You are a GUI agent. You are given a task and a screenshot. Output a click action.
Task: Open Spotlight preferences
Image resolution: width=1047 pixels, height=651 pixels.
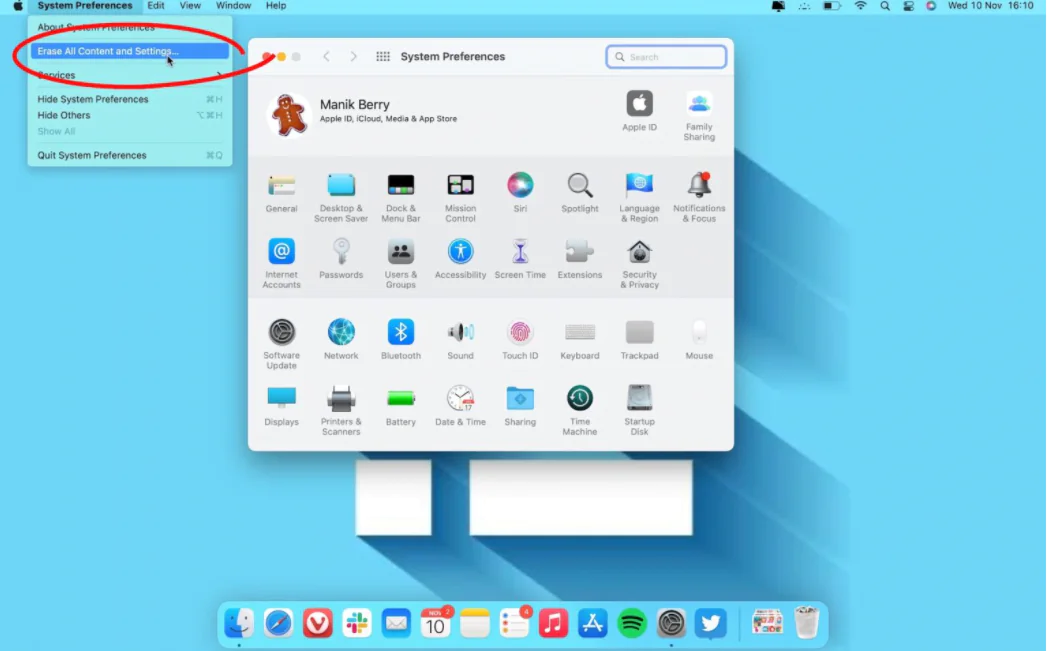pyautogui.click(x=579, y=187)
